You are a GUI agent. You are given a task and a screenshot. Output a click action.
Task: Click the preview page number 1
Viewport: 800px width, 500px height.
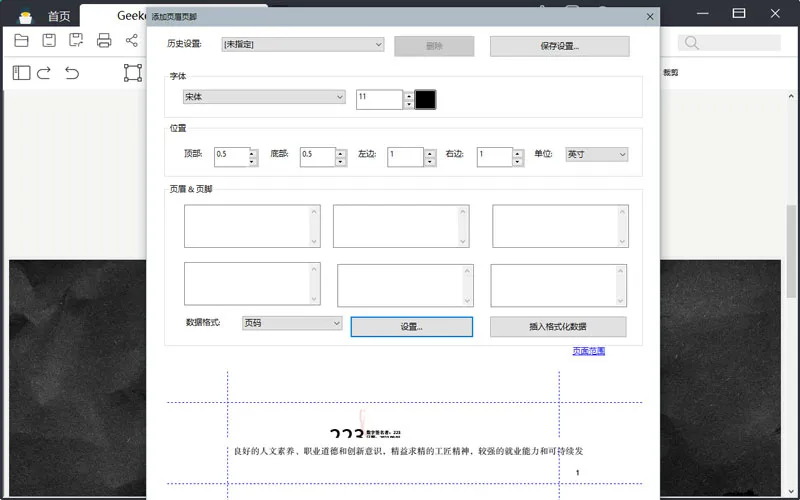point(578,473)
